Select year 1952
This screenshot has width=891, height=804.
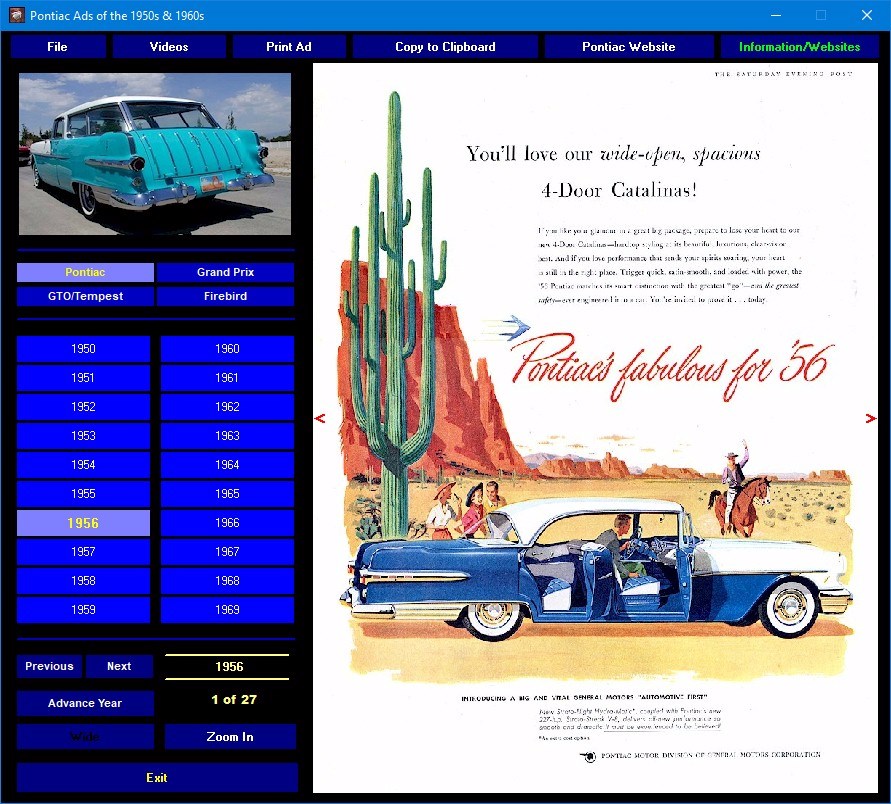coord(84,407)
